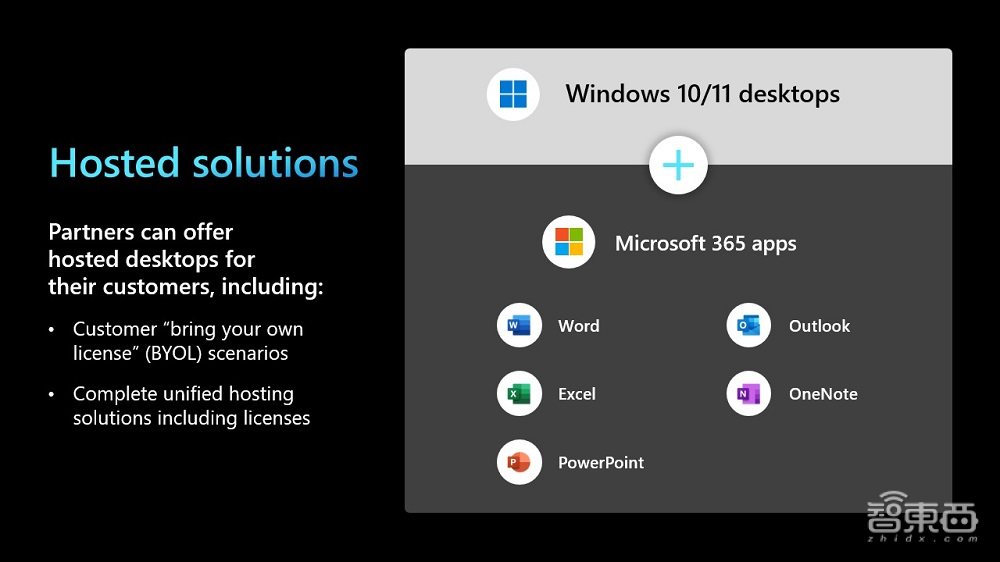Click the "Word" label text
1000x562 pixels.
click(578, 326)
